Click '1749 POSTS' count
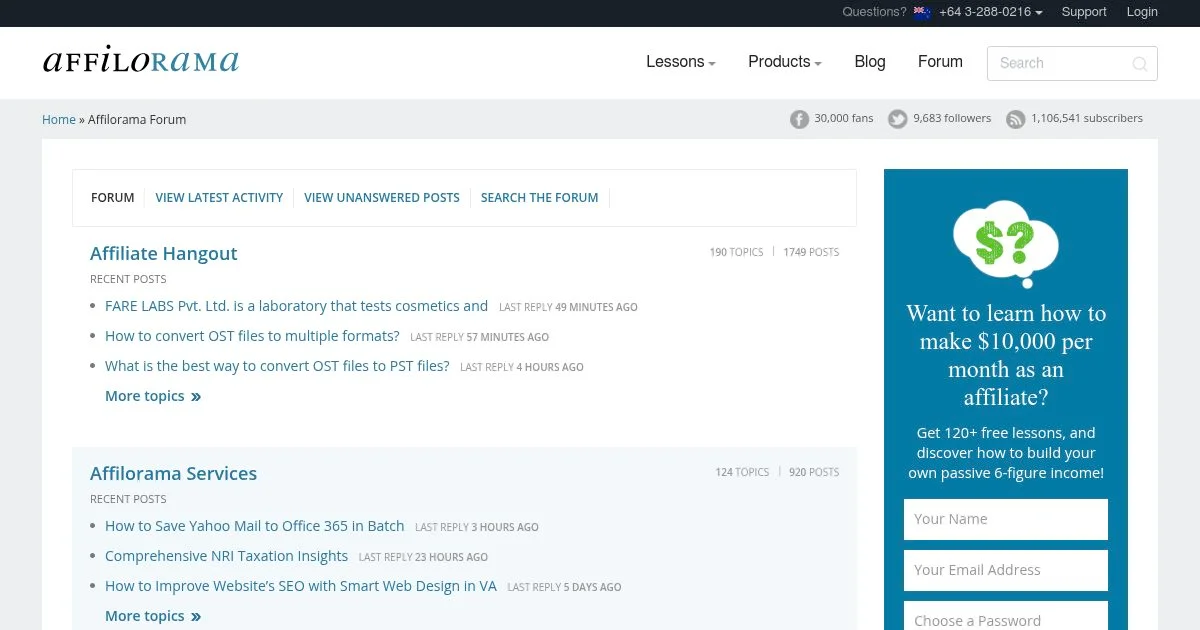1200x630 pixels. 811,252
